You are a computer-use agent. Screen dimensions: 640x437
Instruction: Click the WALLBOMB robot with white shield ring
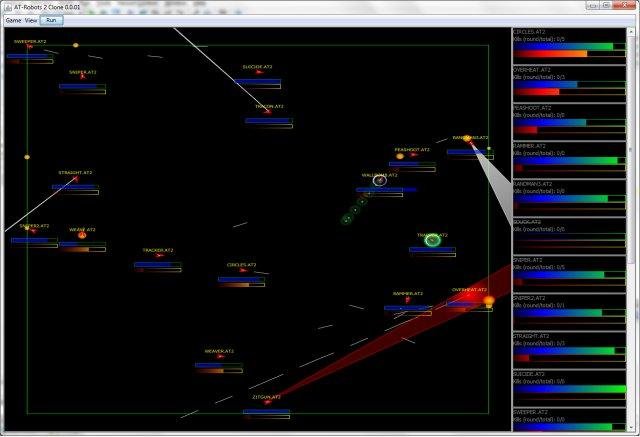[380, 180]
